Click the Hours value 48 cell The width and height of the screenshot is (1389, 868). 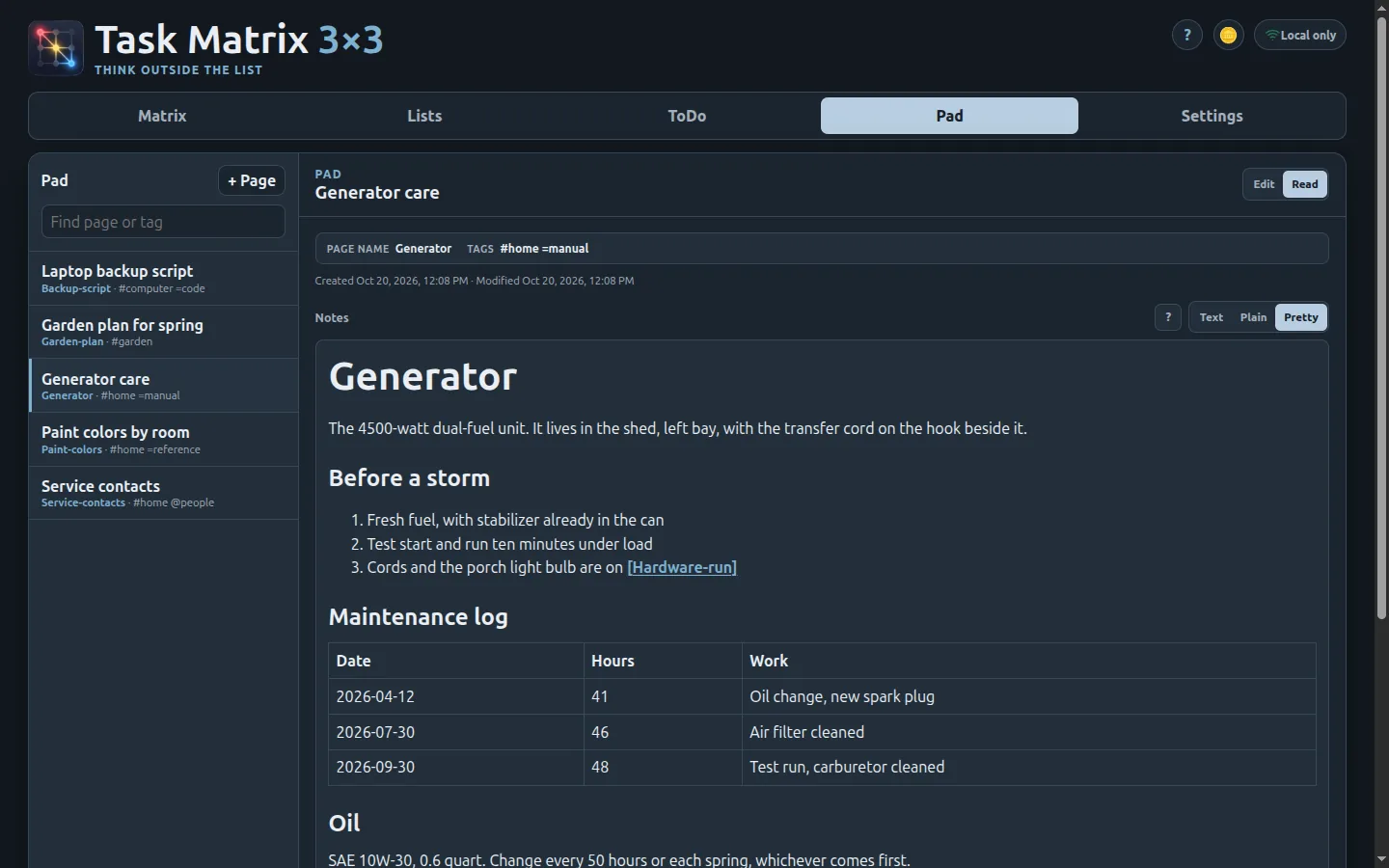tap(663, 767)
